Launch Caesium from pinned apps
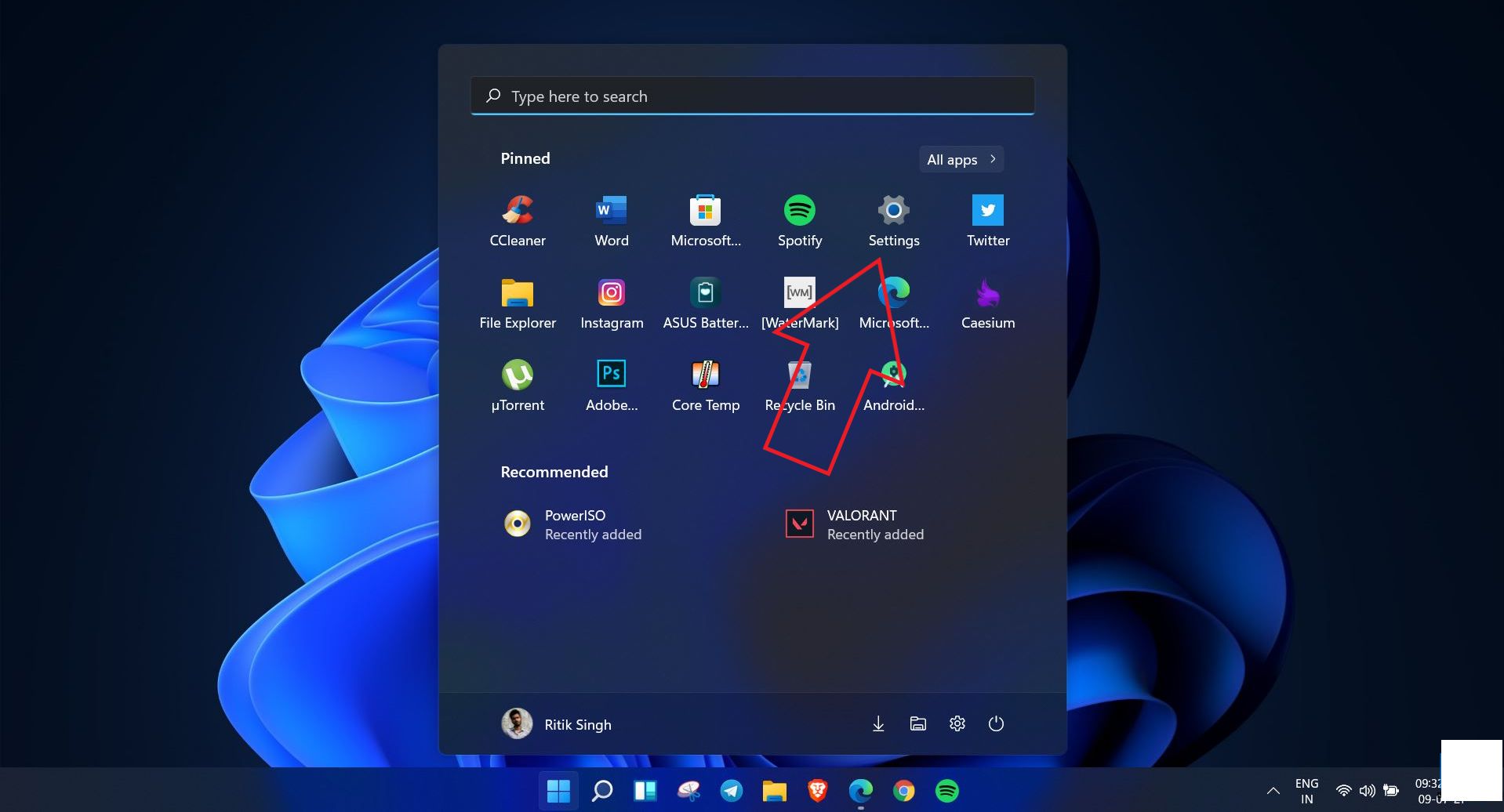The image size is (1504, 812). [x=988, y=304]
